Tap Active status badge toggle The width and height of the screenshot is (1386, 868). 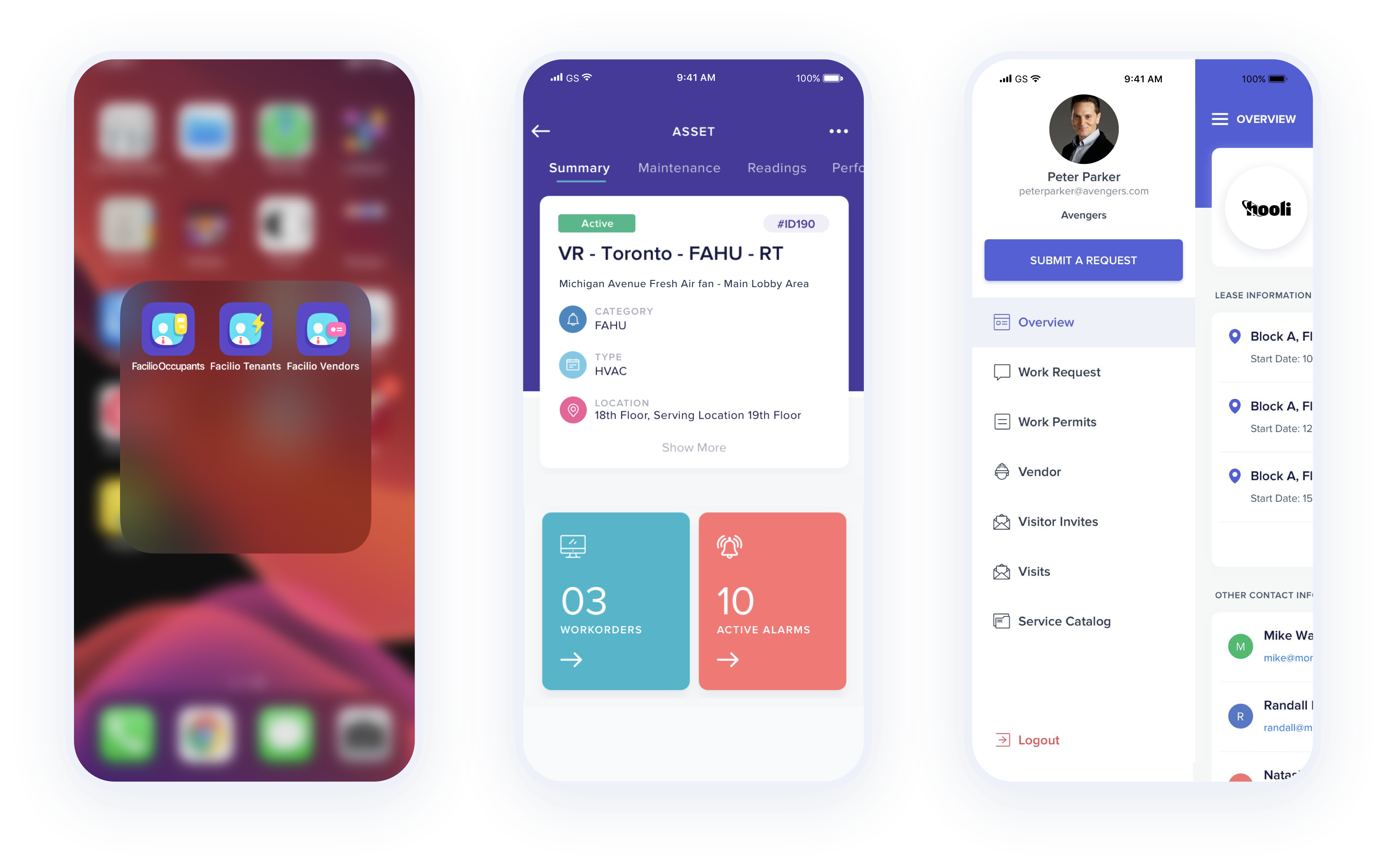[597, 222]
